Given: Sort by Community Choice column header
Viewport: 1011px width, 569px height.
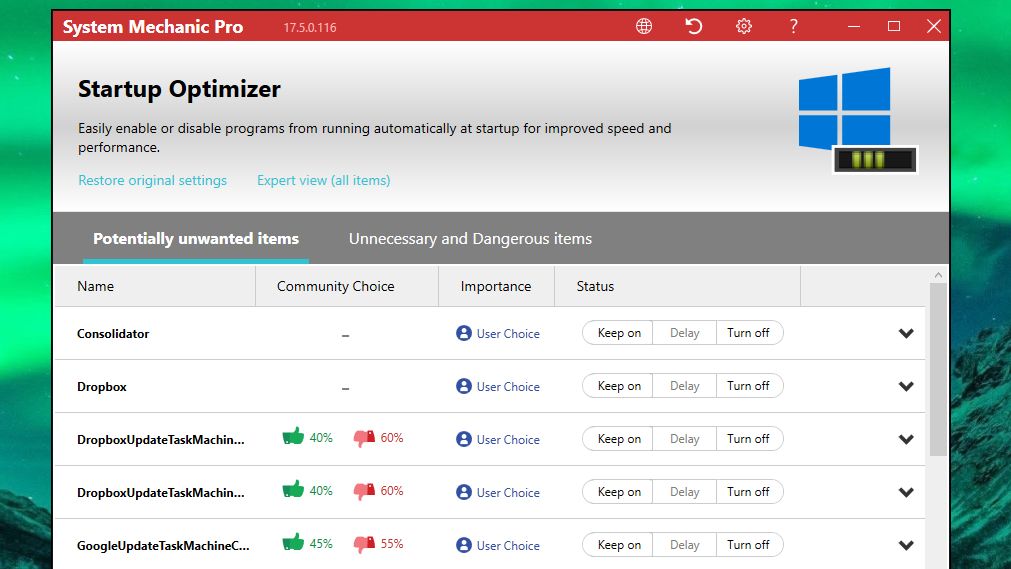Looking at the screenshot, I should coord(335,286).
